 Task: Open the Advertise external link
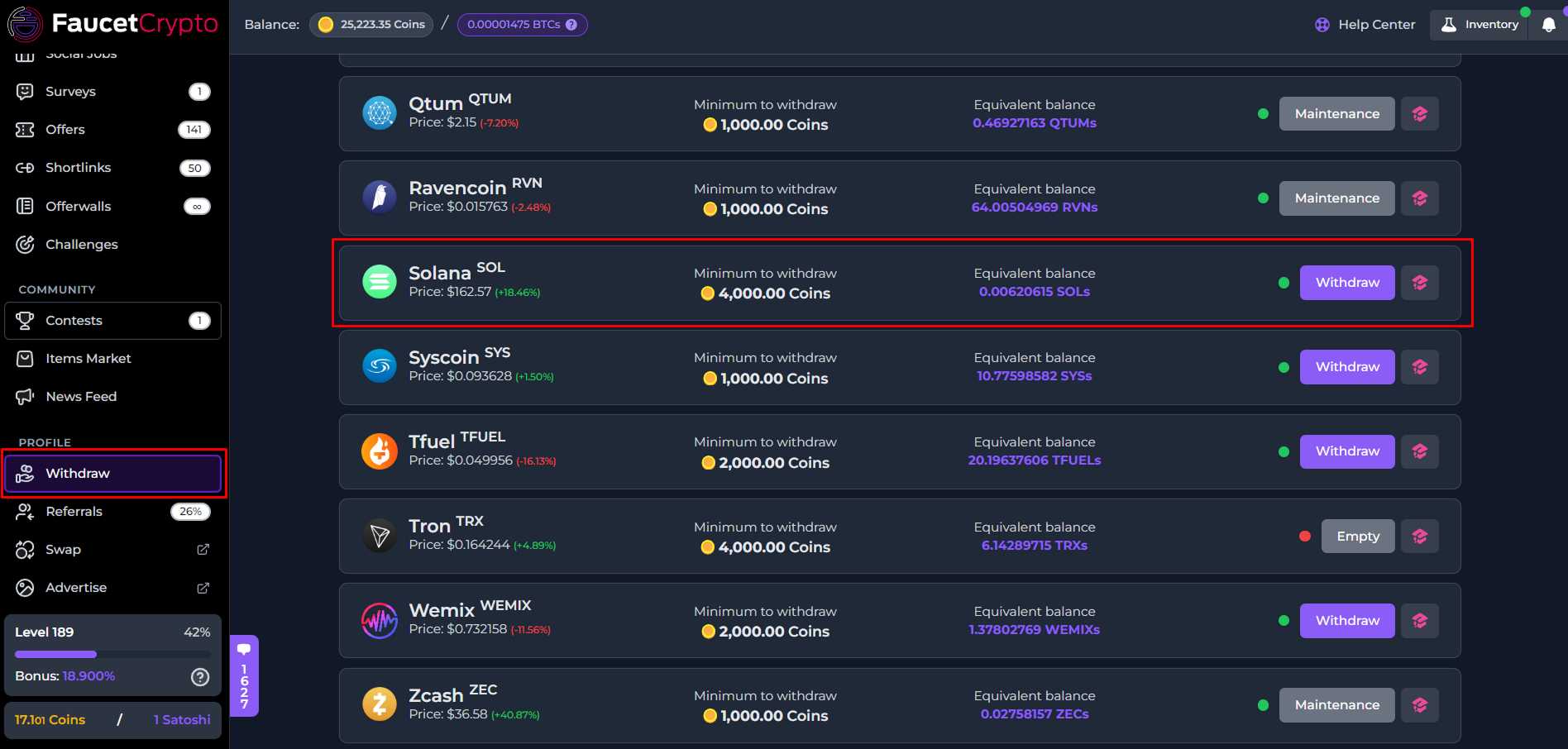click(112, 588)
